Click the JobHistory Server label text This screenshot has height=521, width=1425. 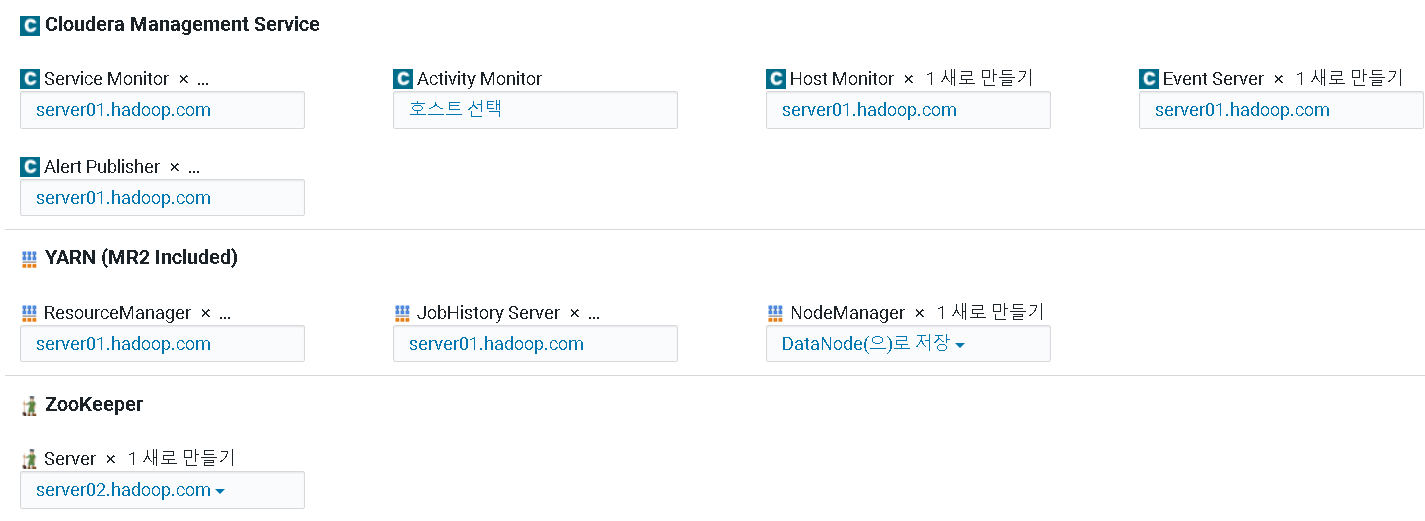[488, 313]
